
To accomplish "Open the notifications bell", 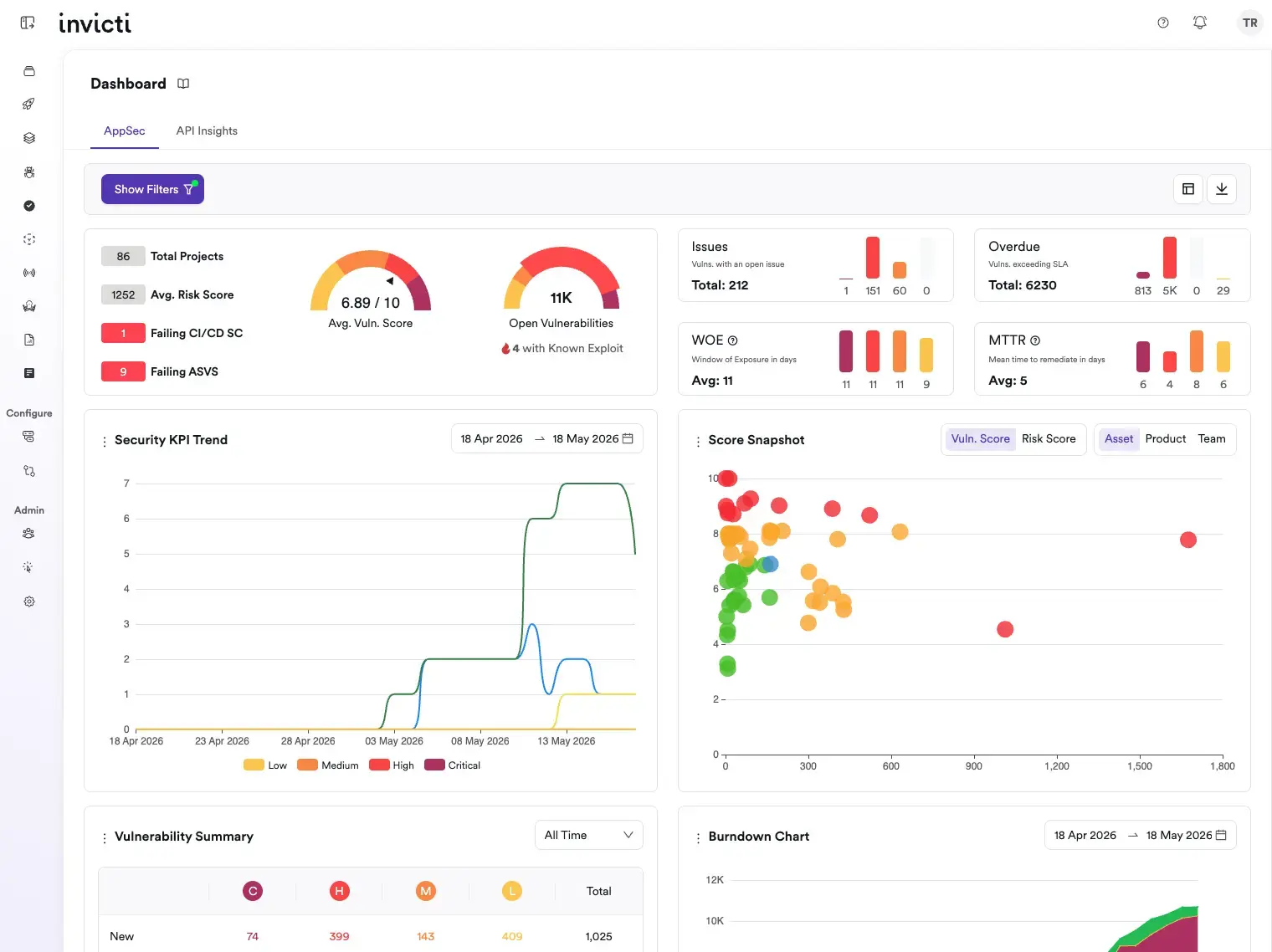I will coord(1199,23).
